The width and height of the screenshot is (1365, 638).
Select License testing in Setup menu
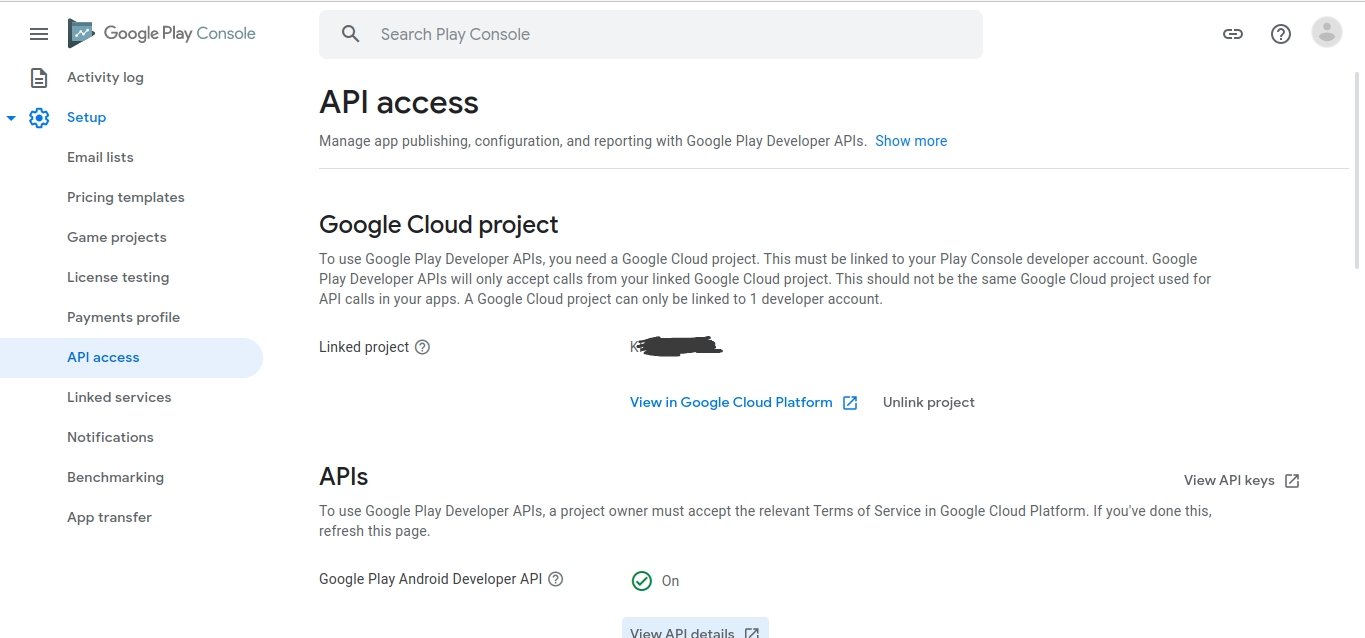pyautogui.click(x=118, y=277)
